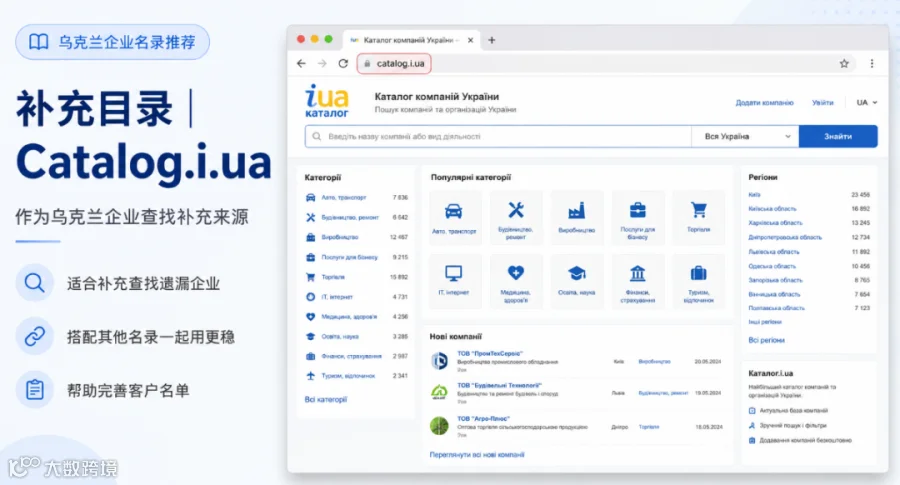
Task: Click the i.ua каталог logo
Action: point(327,101)
